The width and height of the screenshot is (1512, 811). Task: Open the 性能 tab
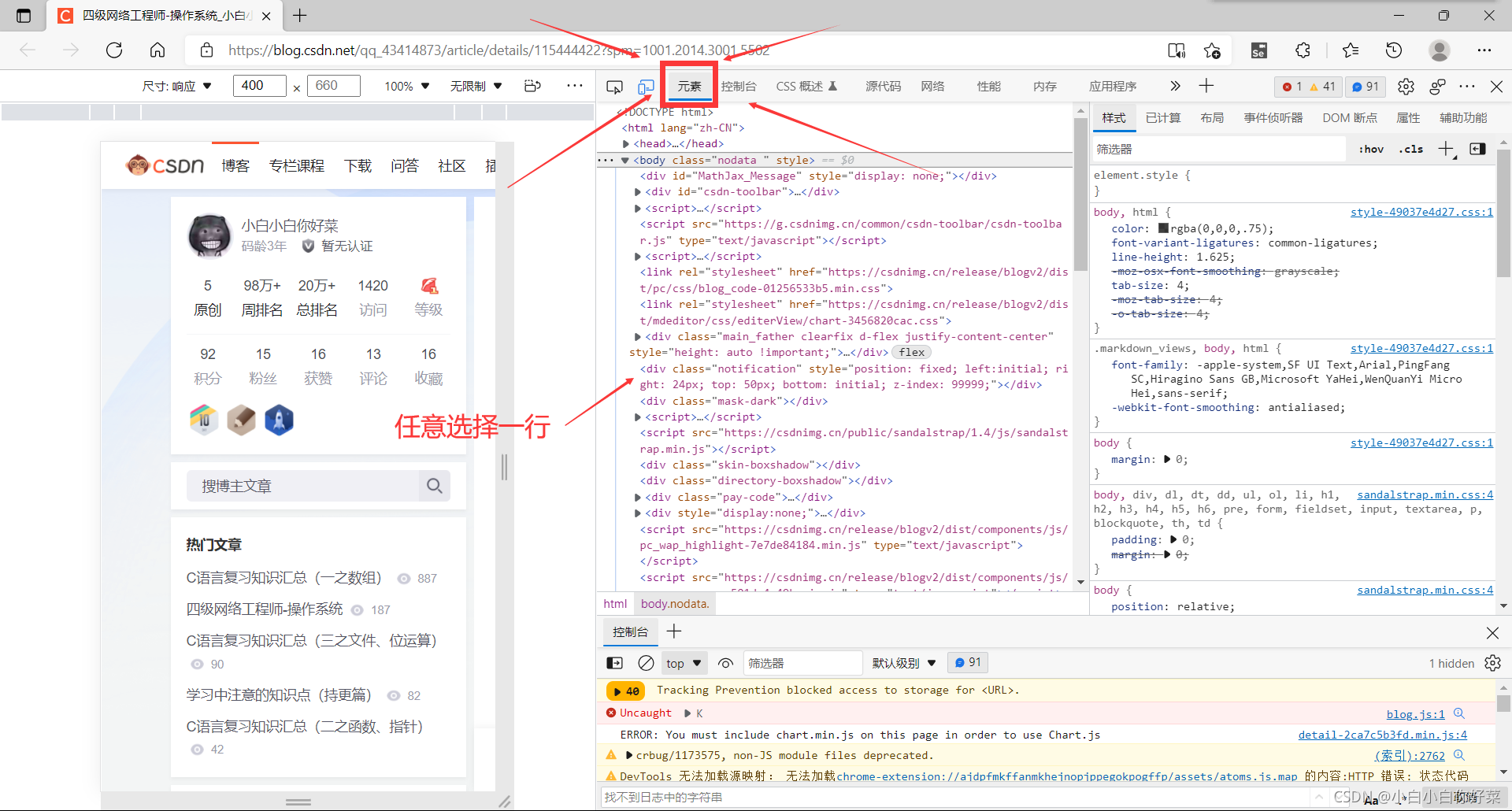988,86
